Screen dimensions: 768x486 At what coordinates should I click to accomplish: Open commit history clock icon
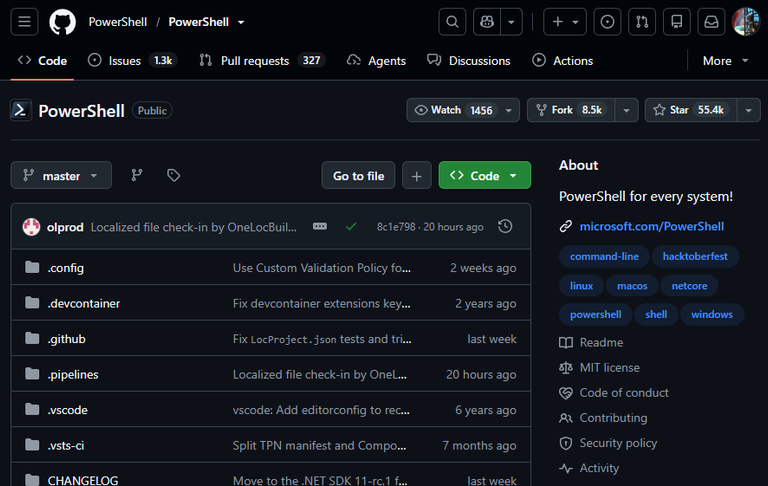(x=505, y=226)
